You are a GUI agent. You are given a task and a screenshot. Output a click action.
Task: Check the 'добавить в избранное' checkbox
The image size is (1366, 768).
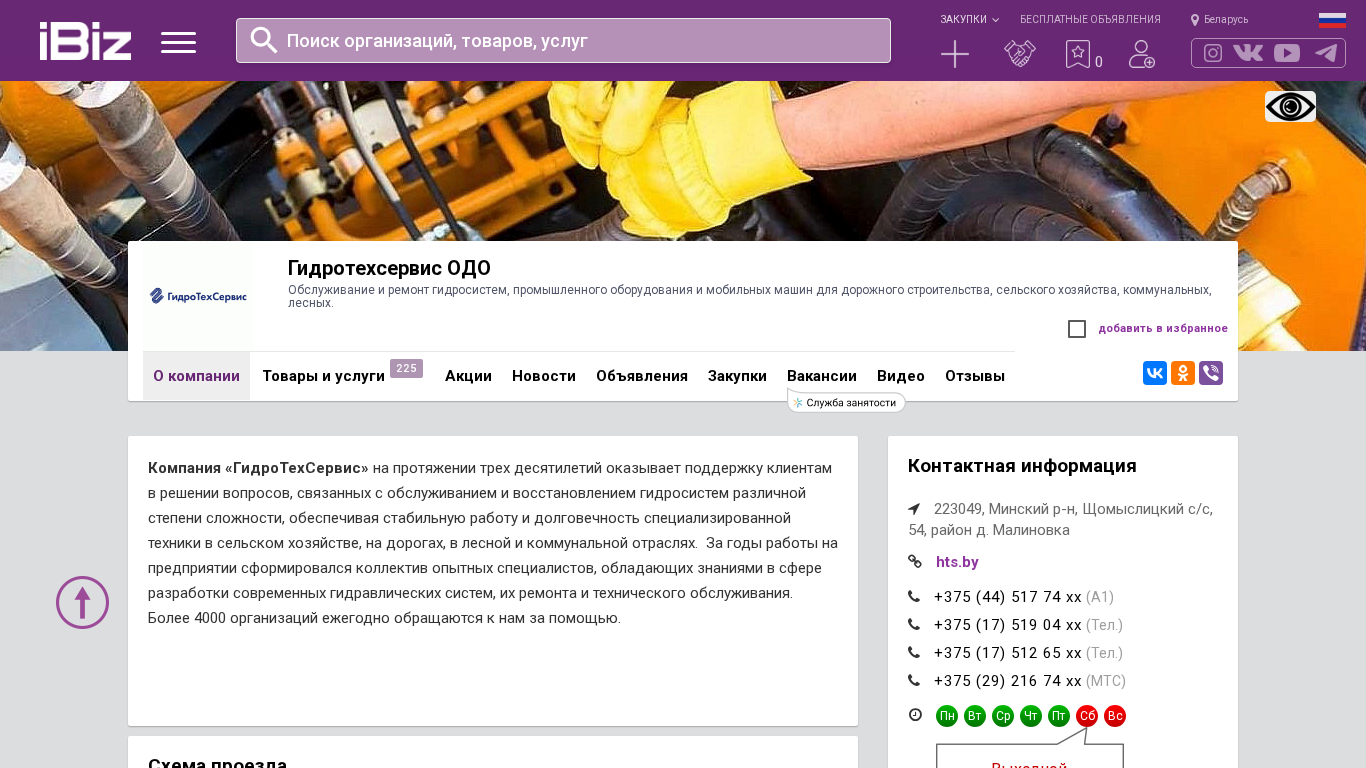1077,329
